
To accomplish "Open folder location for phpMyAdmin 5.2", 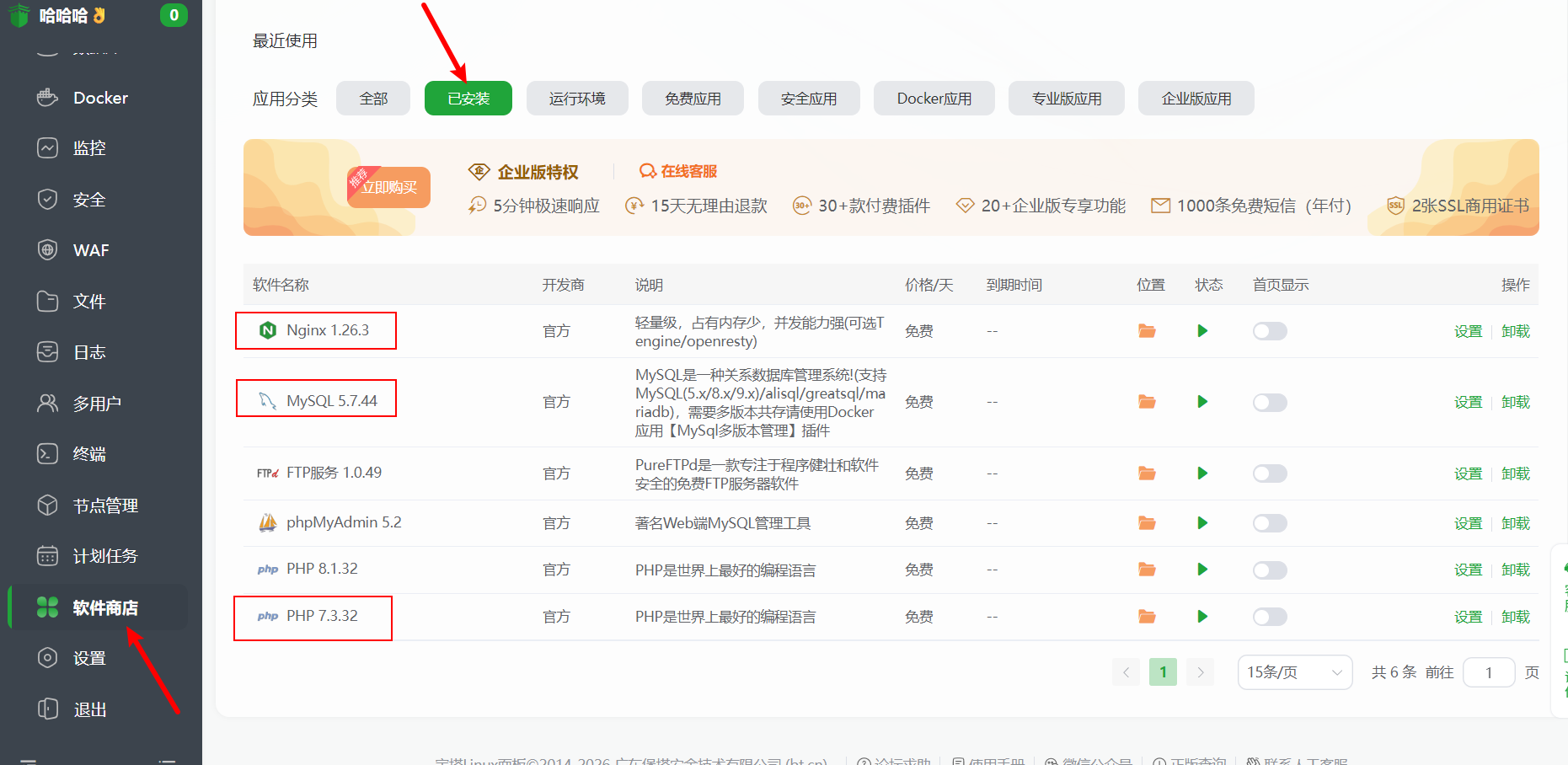I will click(x=1147, y=523).
